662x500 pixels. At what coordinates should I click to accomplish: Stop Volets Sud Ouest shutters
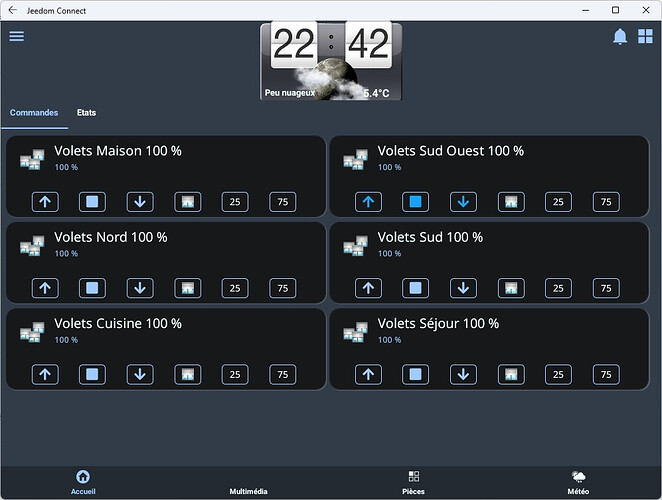(416, 202)
